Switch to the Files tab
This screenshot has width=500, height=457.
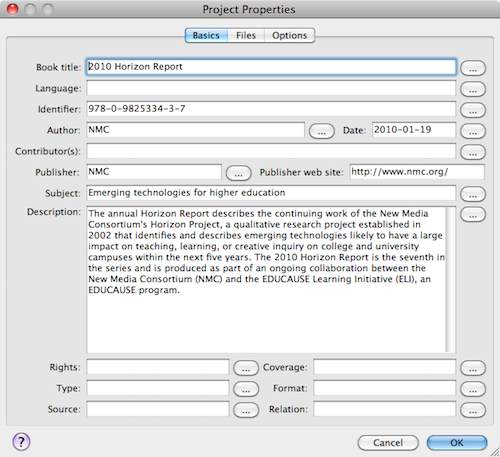(x=246, y=35)
